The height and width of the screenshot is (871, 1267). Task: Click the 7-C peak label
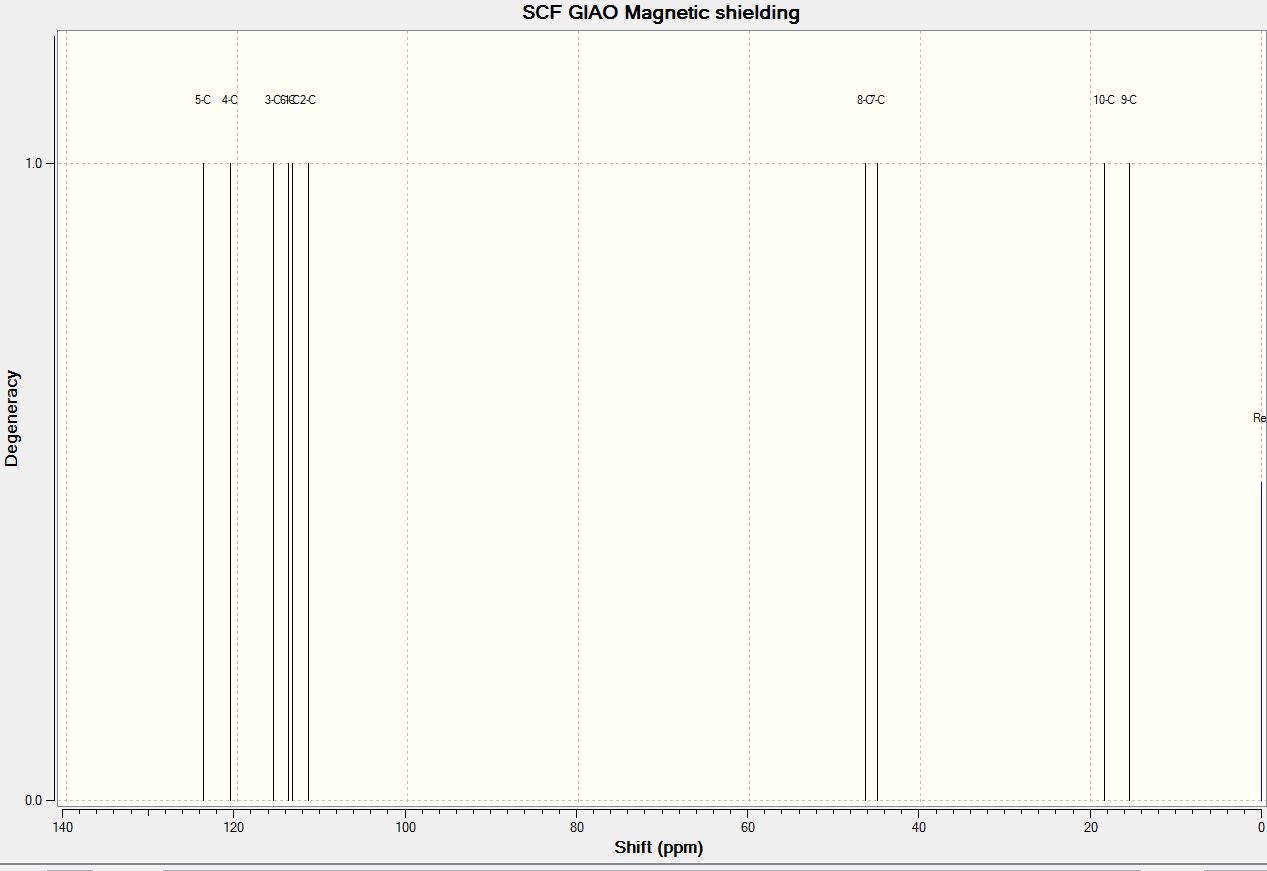tap(878, 100)
